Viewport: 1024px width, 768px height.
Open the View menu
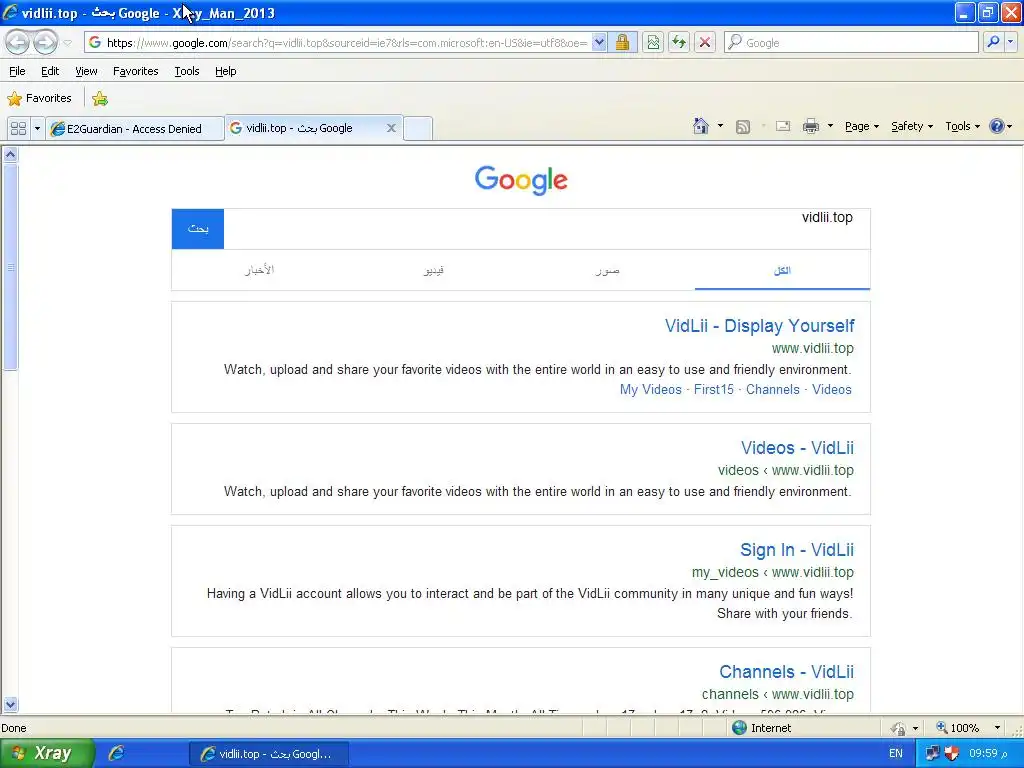coord(86,71)
